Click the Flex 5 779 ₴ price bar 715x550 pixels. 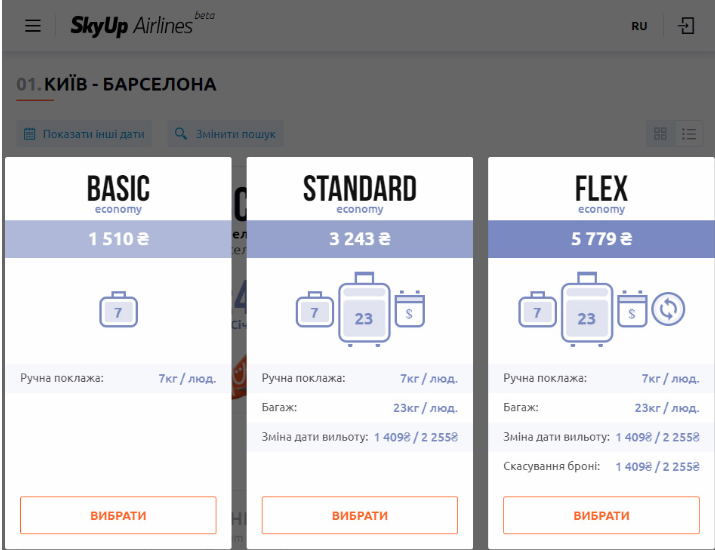click(x=601, y=239)
